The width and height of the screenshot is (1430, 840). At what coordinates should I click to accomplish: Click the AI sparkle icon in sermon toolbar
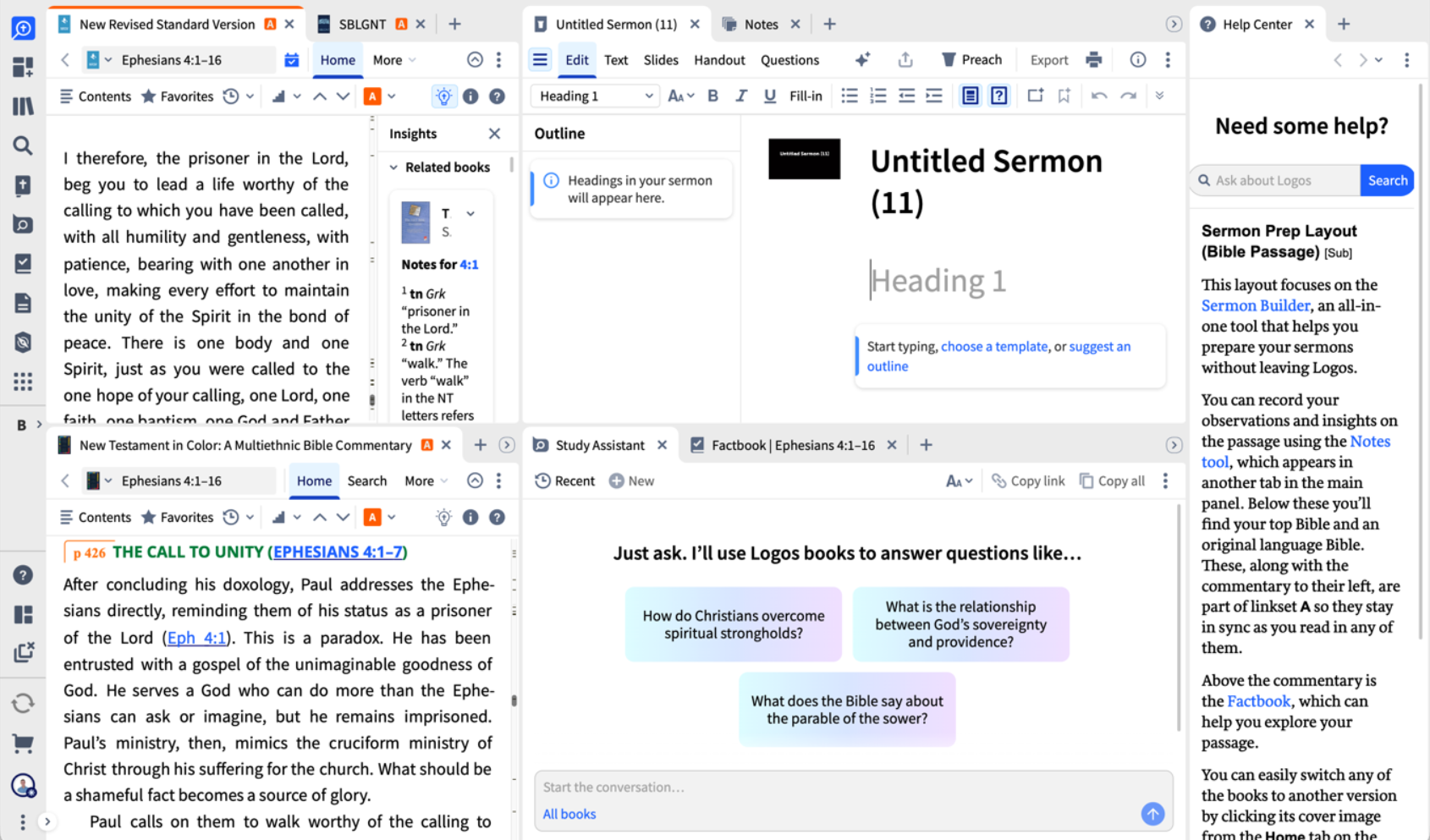[862, 59]
